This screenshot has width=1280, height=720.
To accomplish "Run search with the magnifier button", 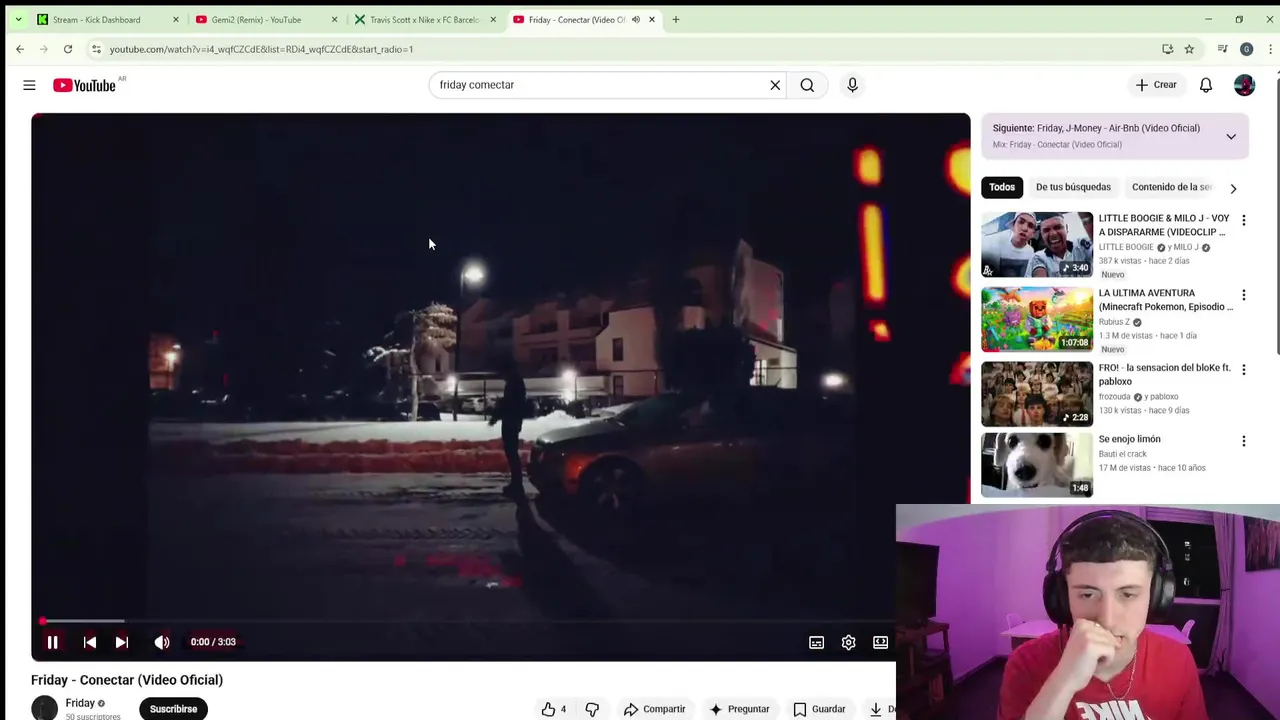I will click(x=807, y=85).
